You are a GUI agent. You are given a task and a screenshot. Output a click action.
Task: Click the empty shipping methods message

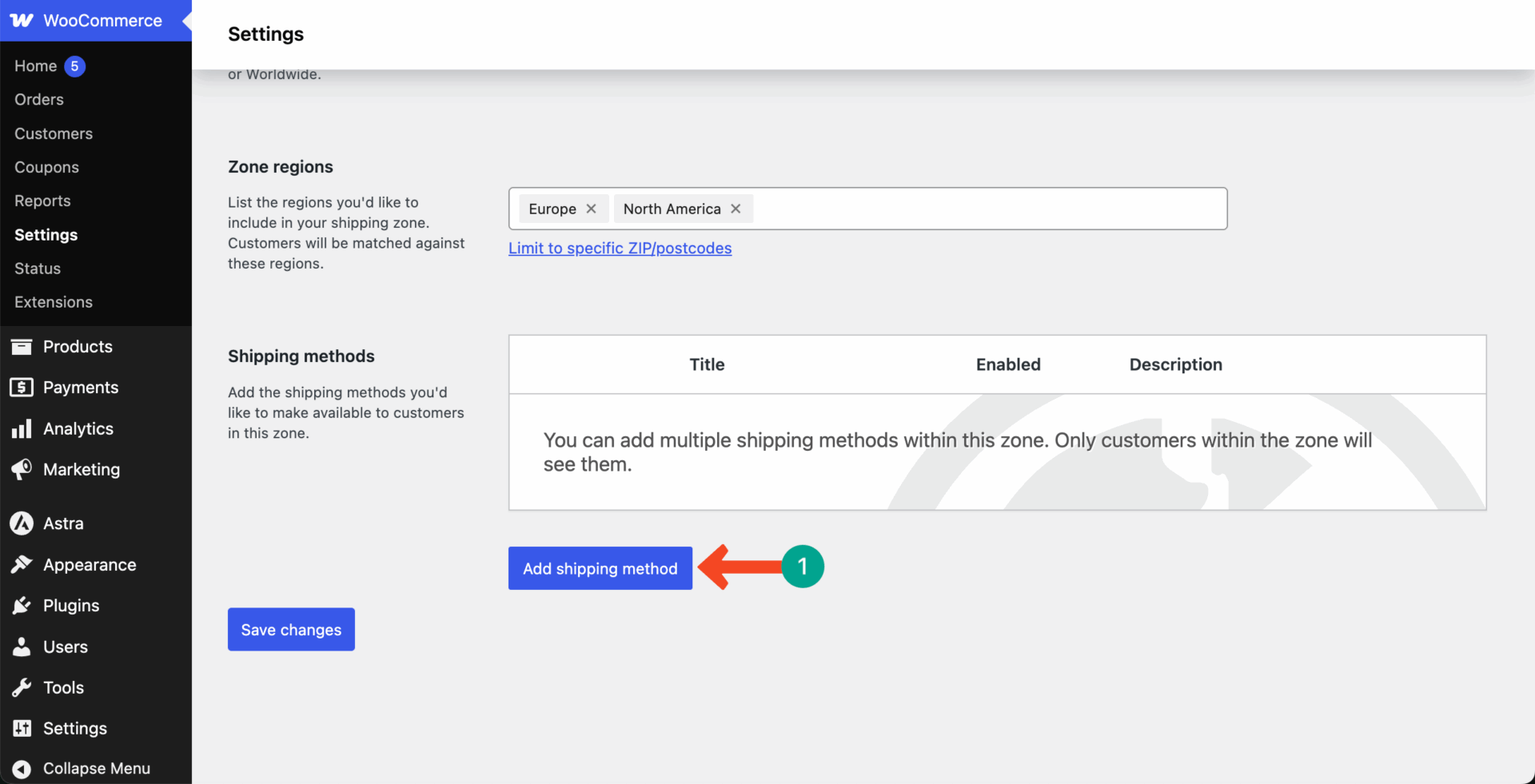coord(958,452)
